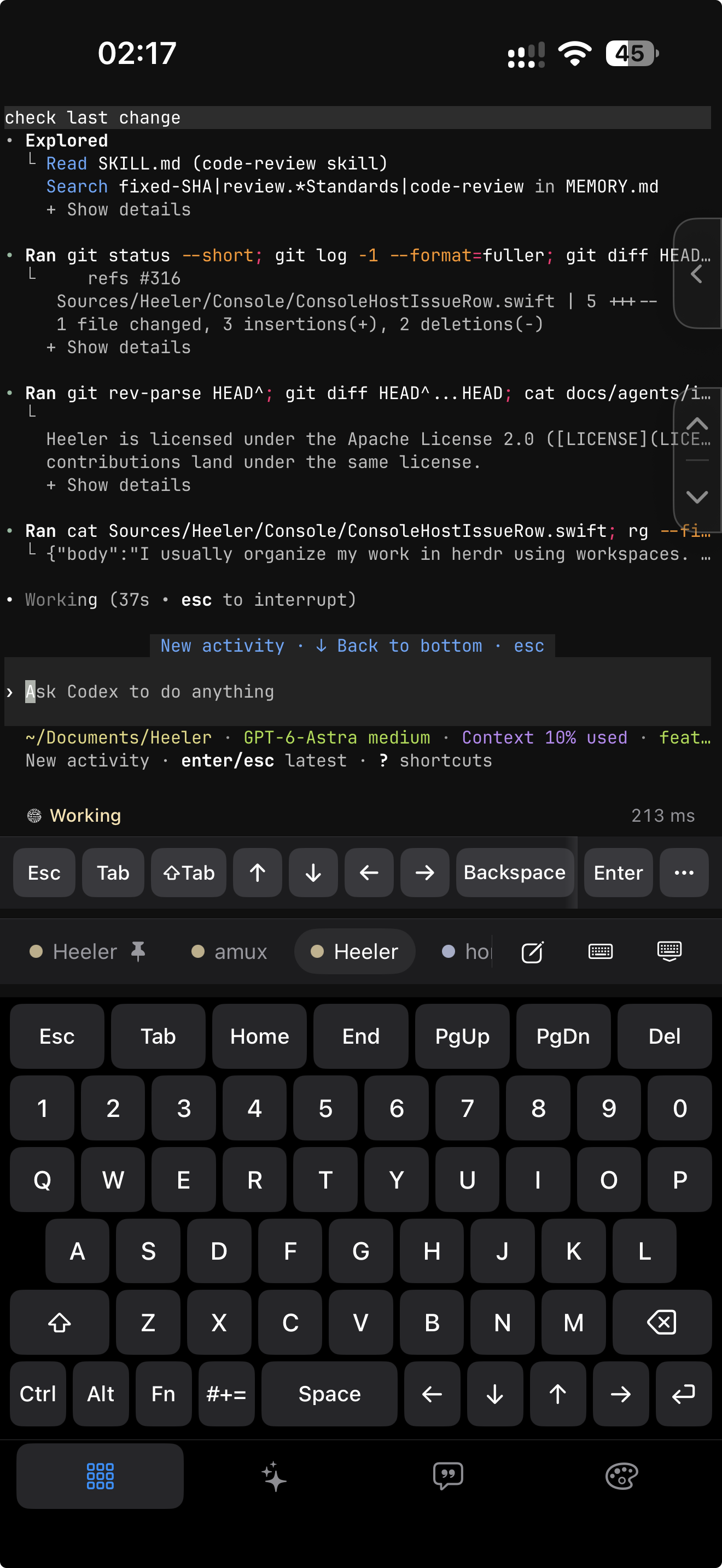Tap the right arrow in the shortcut row

coord(425,872)
